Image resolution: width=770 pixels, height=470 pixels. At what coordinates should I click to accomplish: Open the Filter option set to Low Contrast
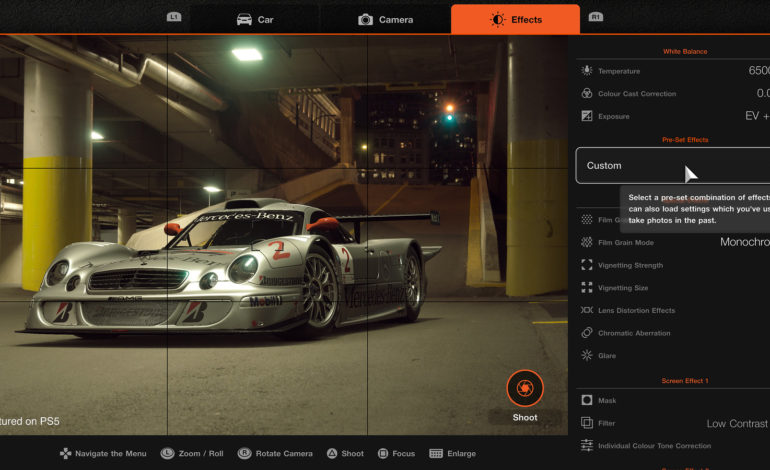(x=737, y=423)
